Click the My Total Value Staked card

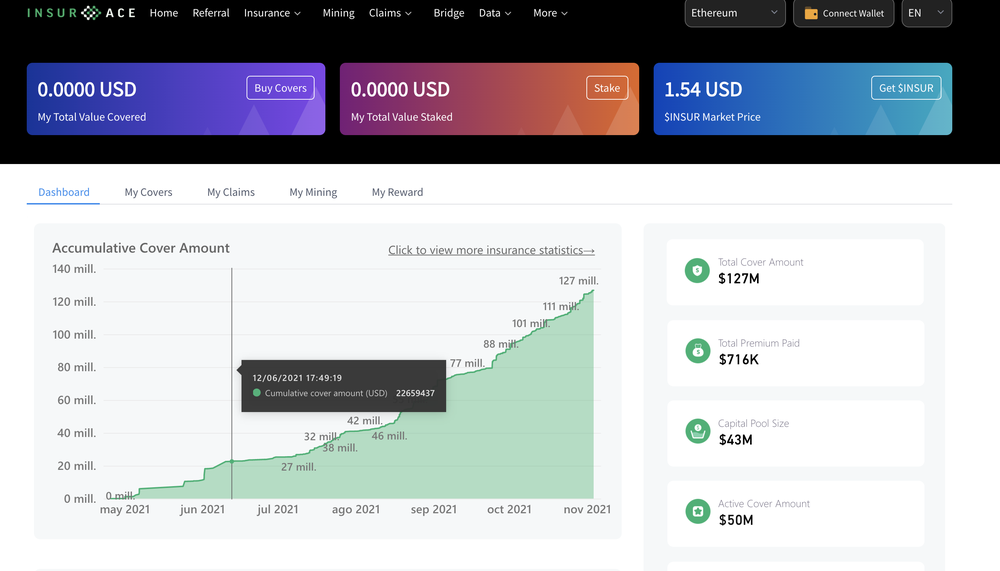pyautogui.click(x=489, y=99)
